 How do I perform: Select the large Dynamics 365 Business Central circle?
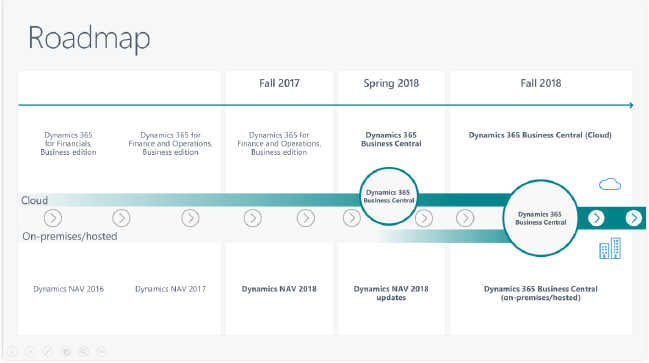(x=541, y=218)
